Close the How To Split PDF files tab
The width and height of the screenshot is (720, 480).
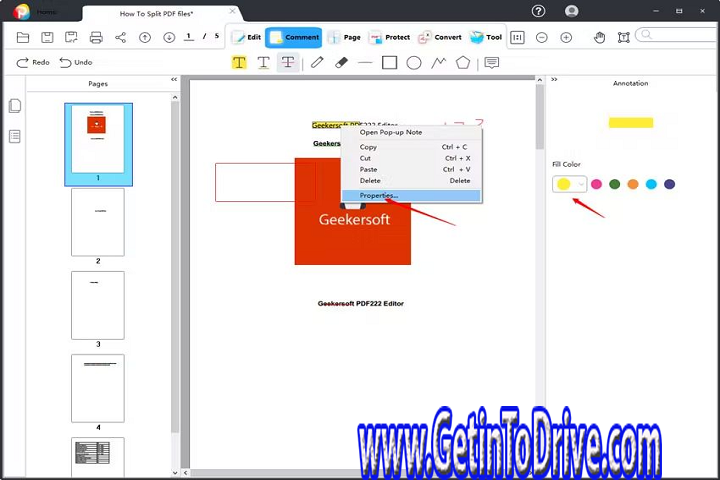(x=233, y=11)
